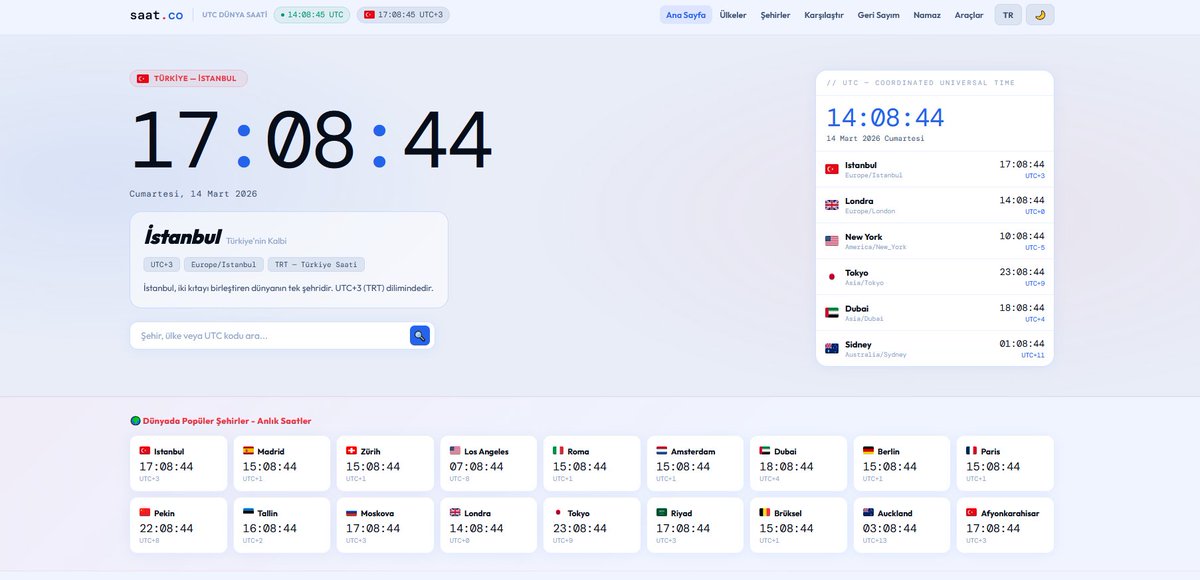Click the UK flag icon in the UTC panel Londra row
This screenshot has width=1200, height=580.
click(831, 205)
